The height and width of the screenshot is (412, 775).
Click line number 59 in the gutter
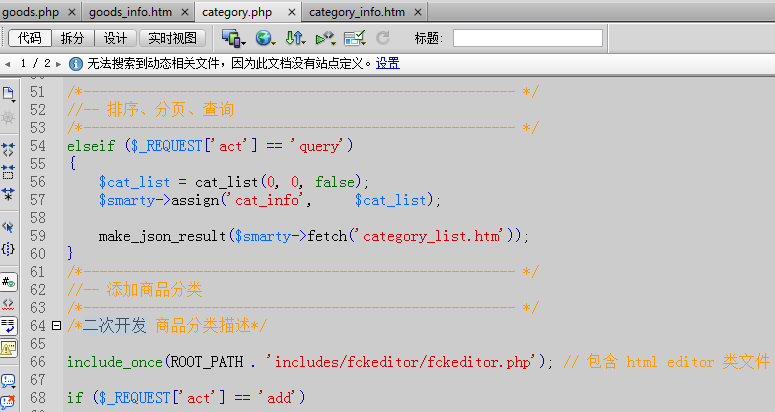38,236
